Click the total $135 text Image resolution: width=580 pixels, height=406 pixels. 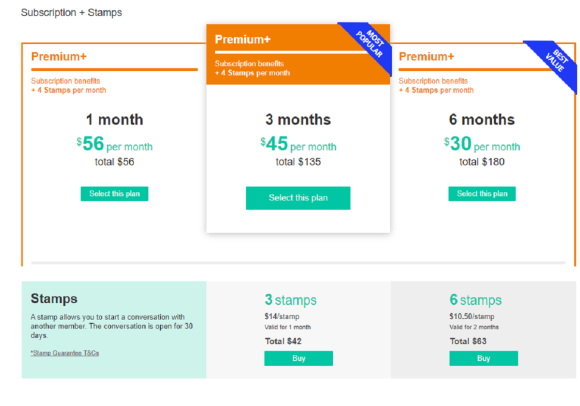(x=298, y=162)
